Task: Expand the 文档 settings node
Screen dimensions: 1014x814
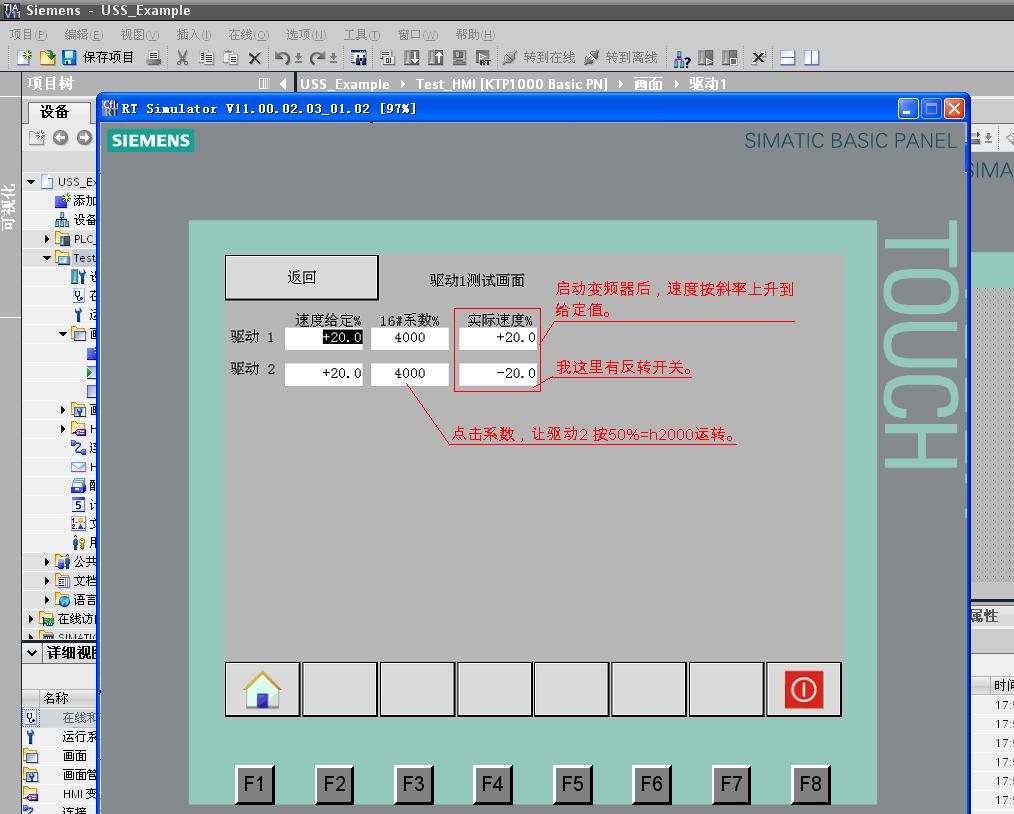Action: (x=47, y=581)
